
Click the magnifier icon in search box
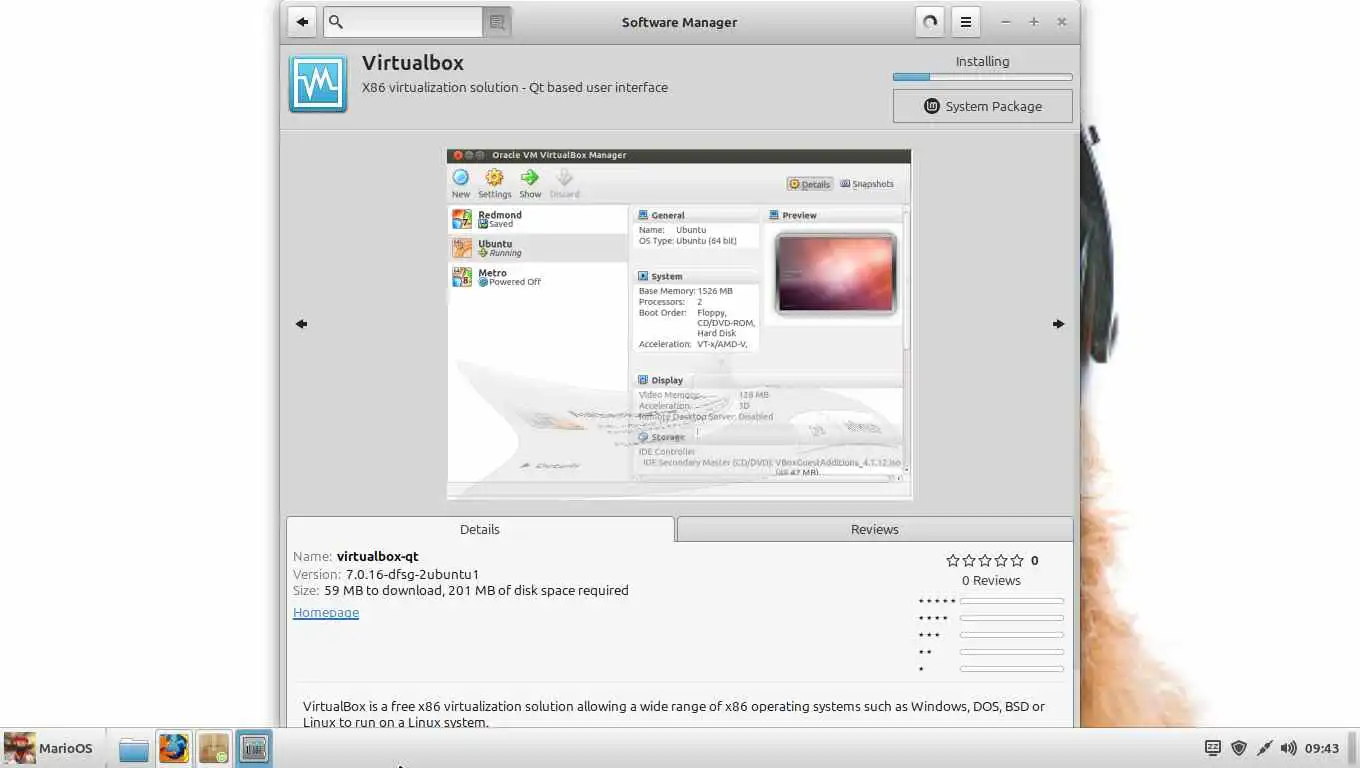click(336, 22)
